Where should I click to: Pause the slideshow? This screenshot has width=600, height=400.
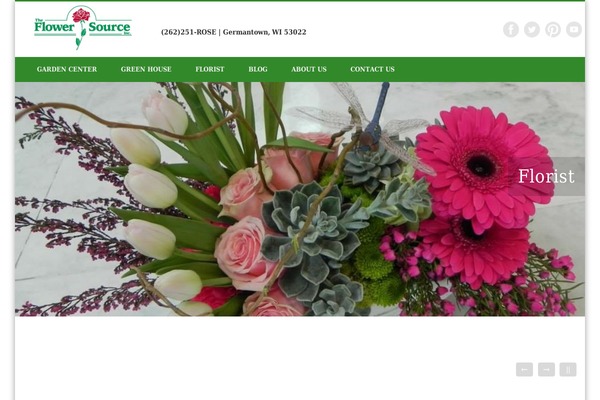click(x=568, y=369)
